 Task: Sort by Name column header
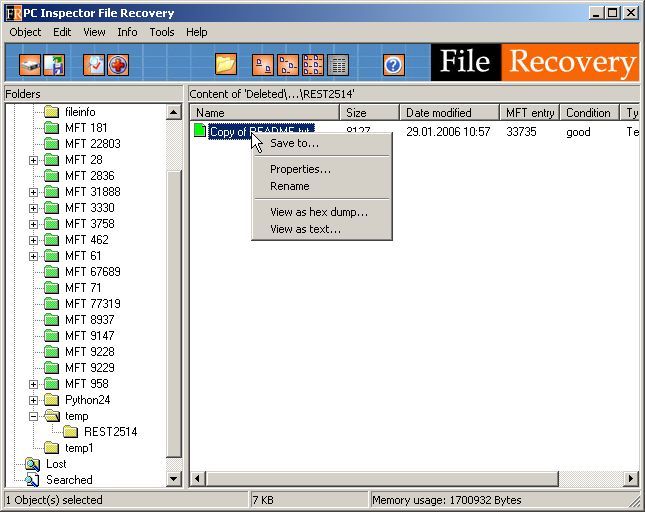(264, 112)
